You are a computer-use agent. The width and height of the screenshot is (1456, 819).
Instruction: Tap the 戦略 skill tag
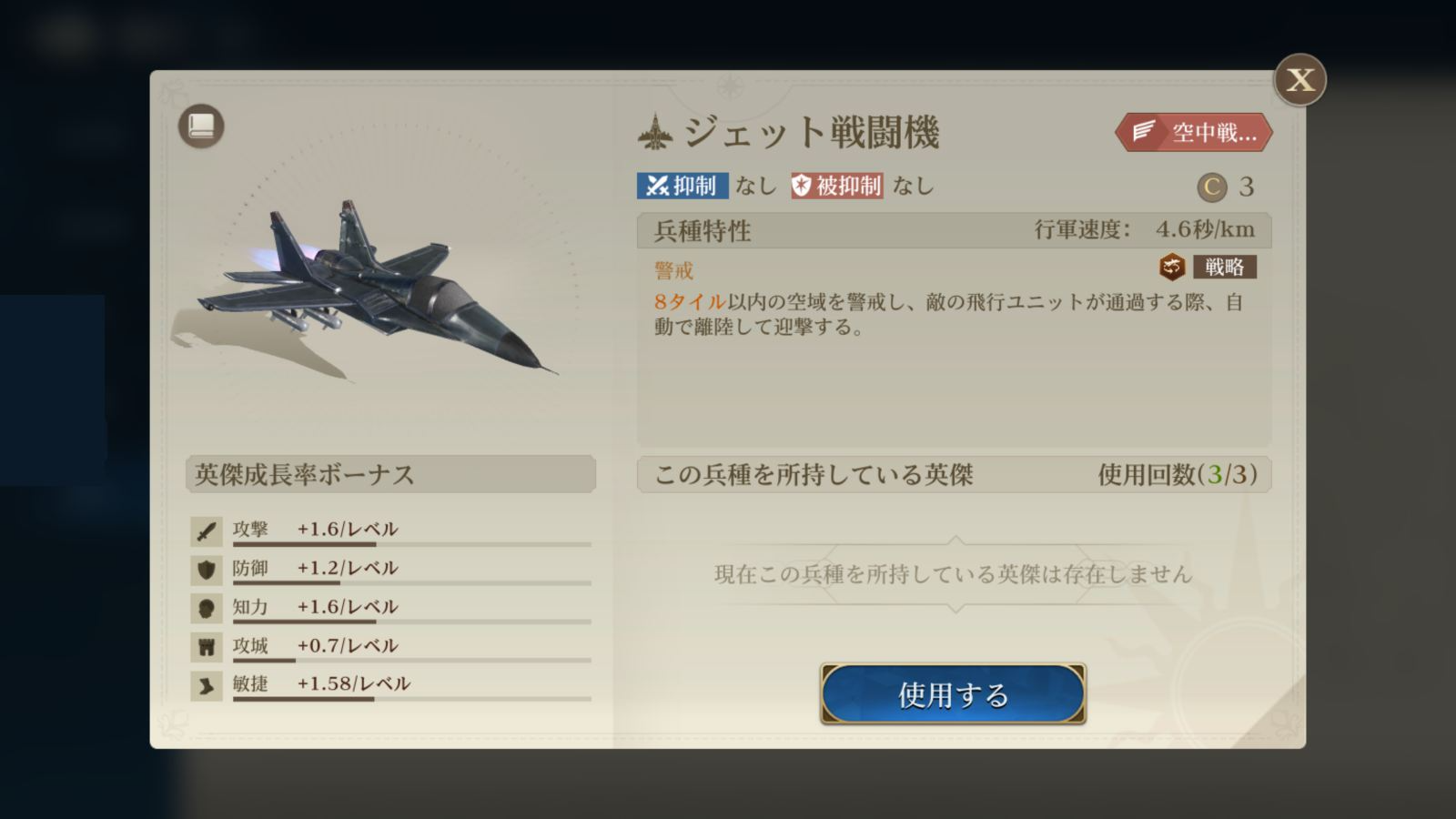tap(1225, 267)
